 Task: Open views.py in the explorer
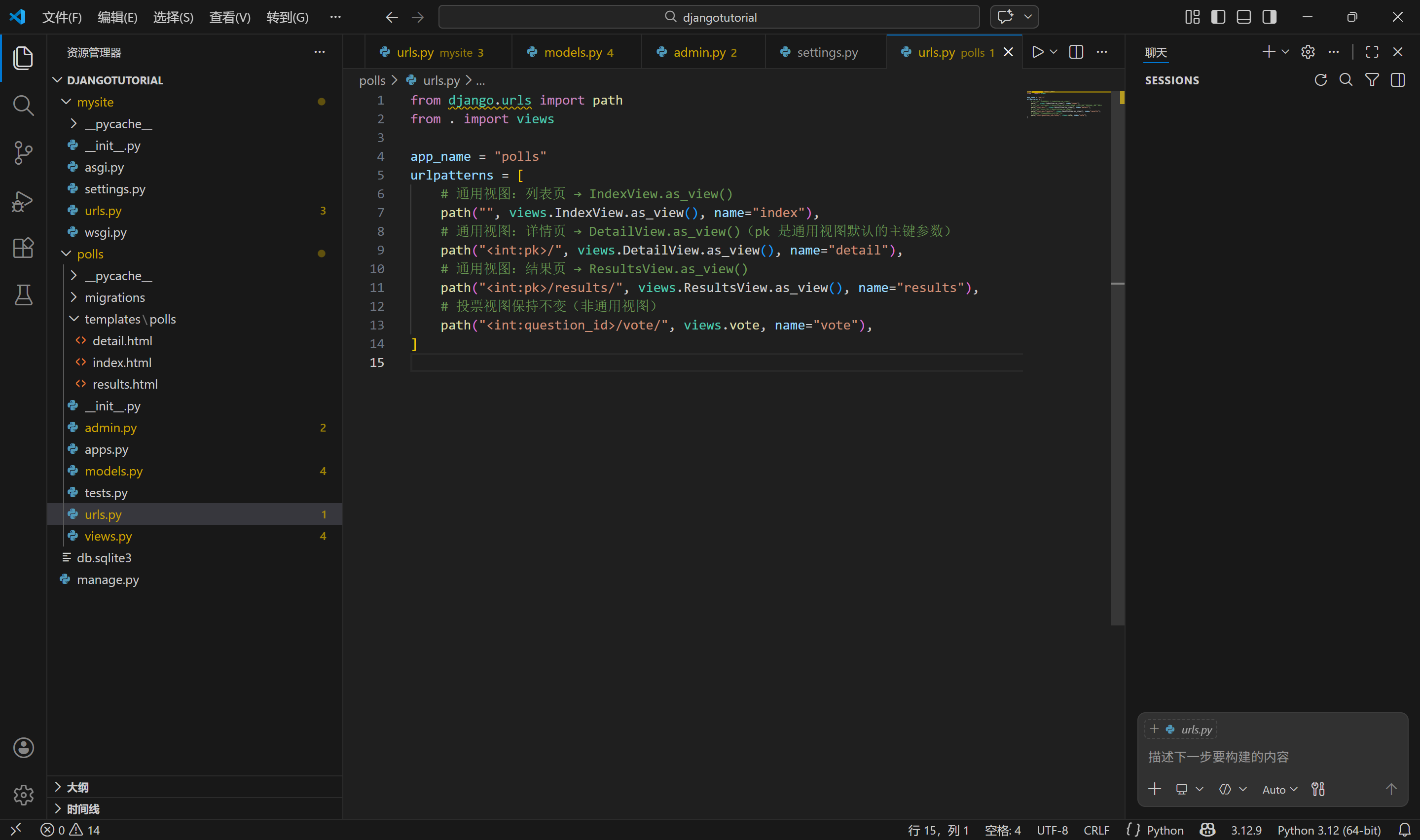pyautogui.click(x=108, y=536)
